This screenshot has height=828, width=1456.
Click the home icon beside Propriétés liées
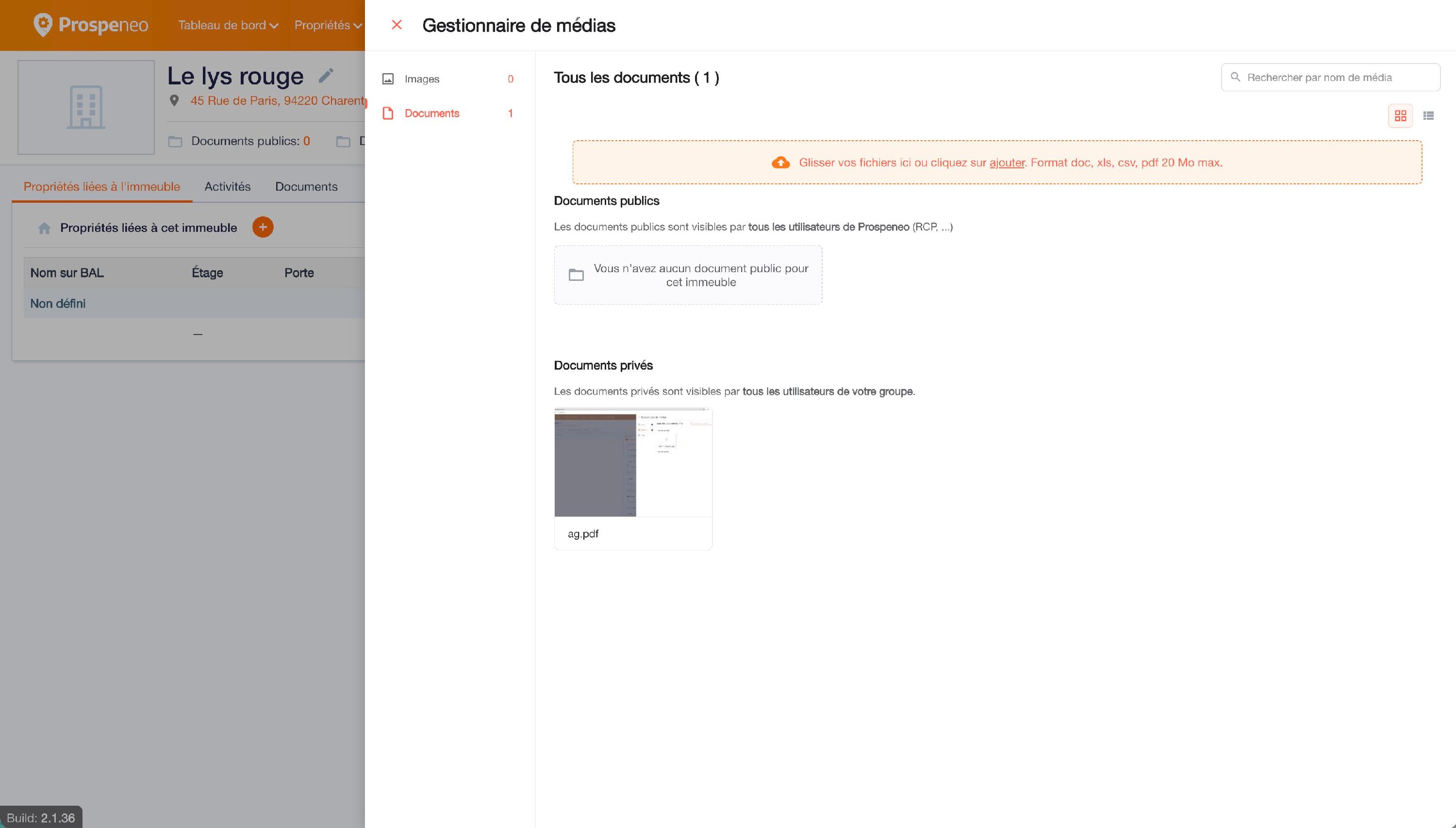(x=44, y=228)
